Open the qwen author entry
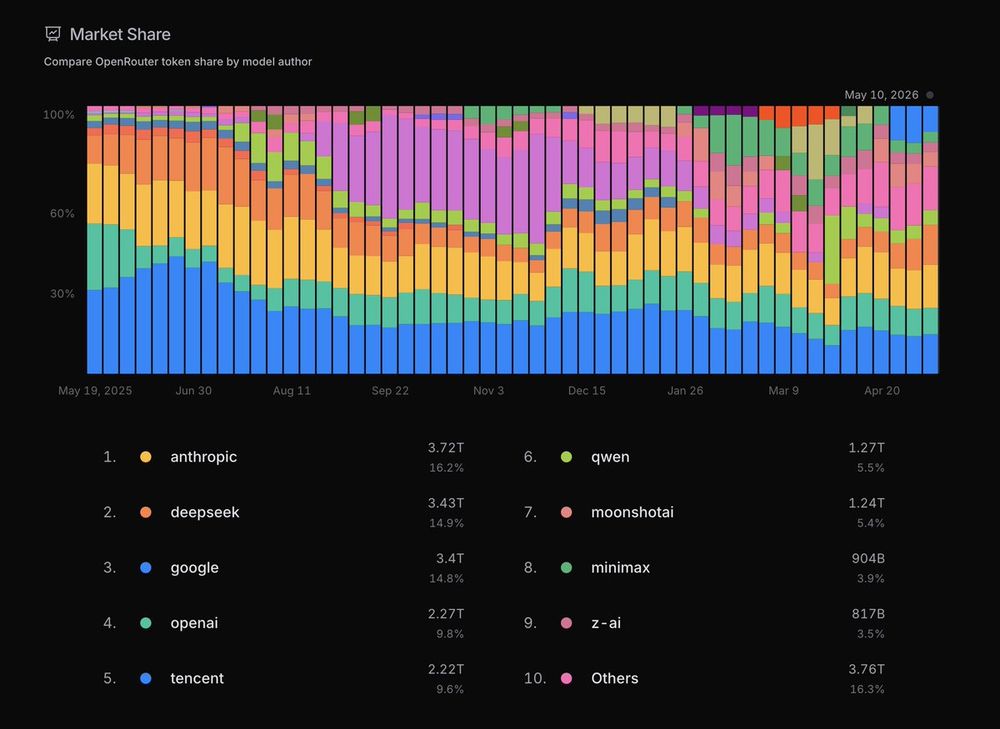The image size is (1000, 729). click(x=610, y=457)
